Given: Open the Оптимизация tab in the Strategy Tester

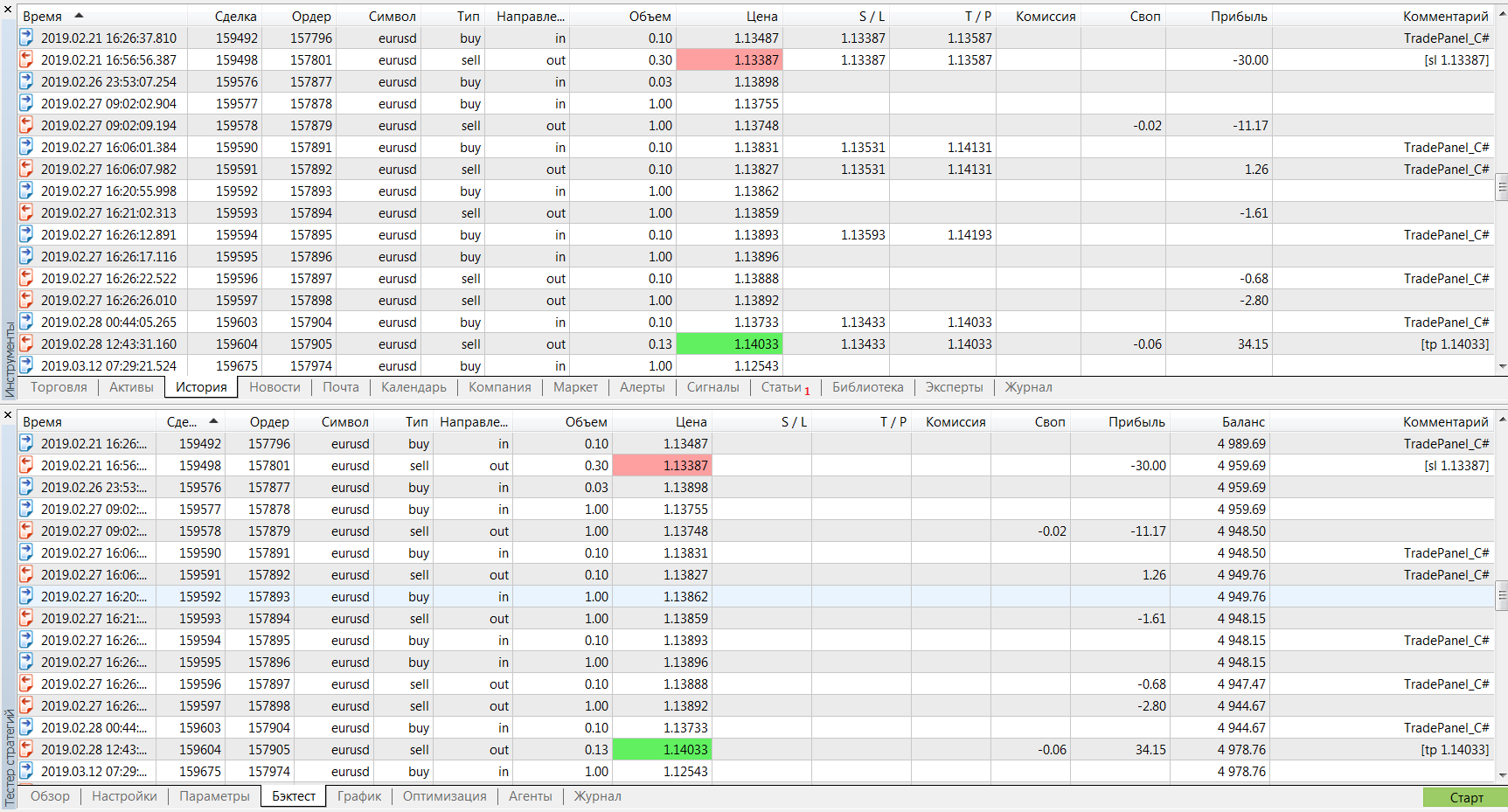Looking at the screenshot, I should click(x=444, y=796).
